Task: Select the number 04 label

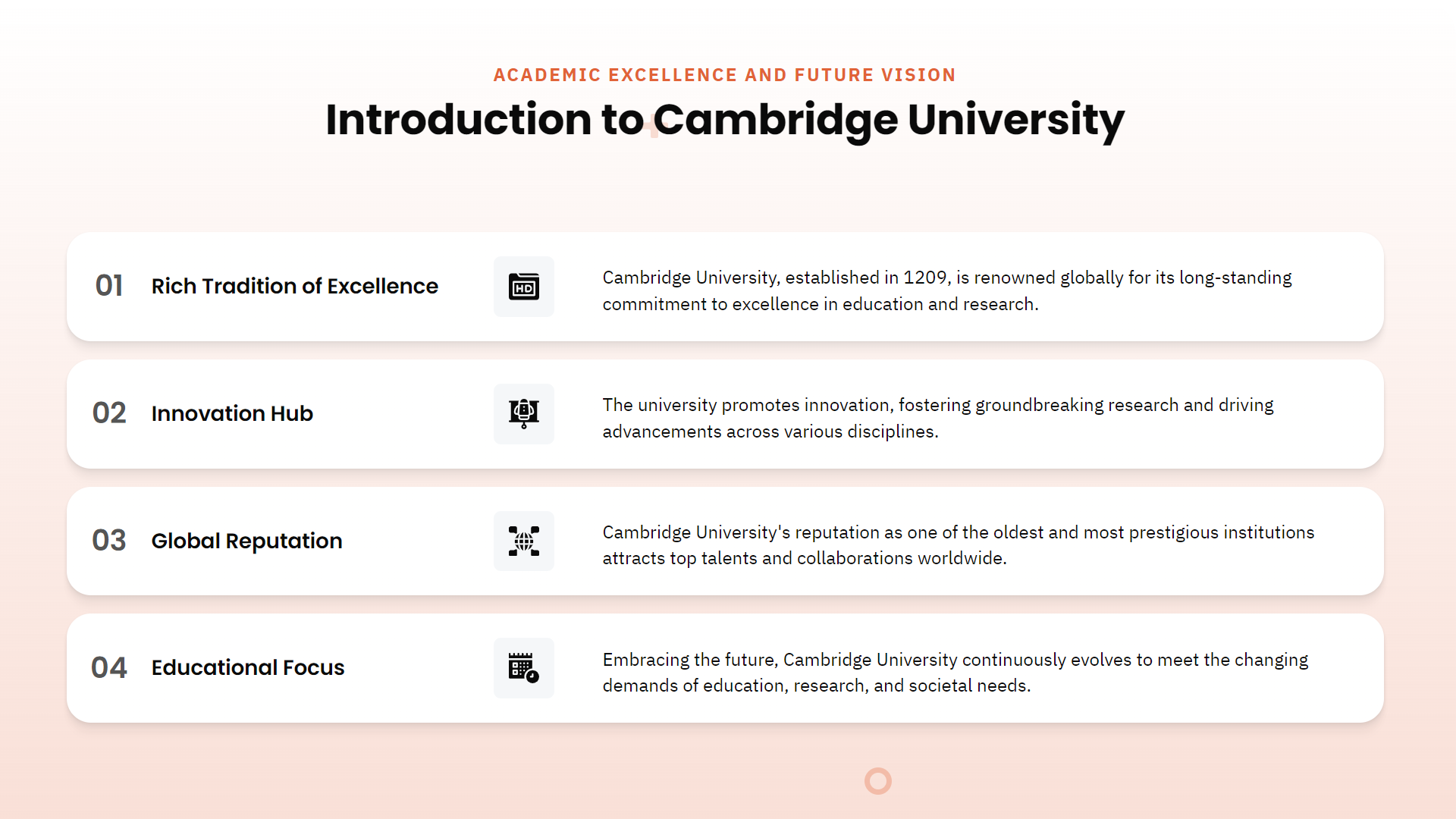Action: click(109, 668)
